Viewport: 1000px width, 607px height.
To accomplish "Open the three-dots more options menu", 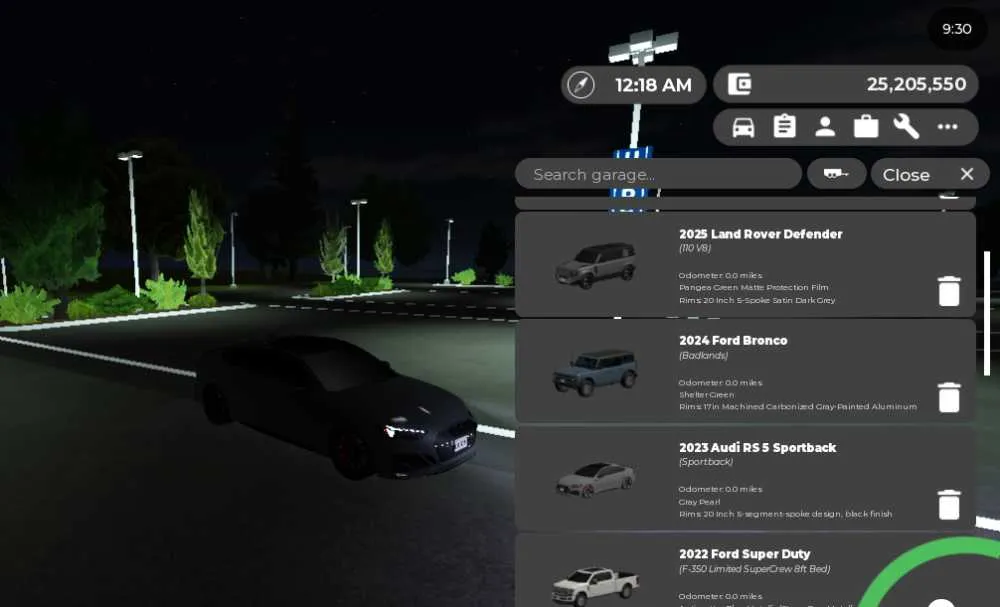I will [x=948, y=127].
